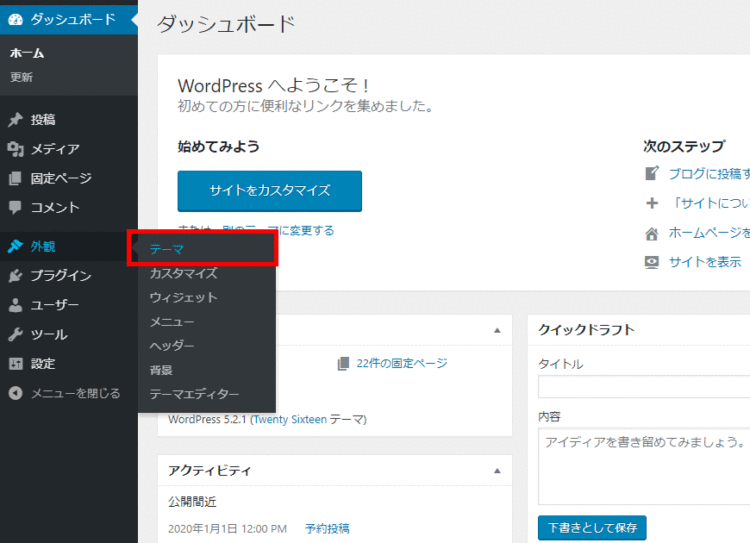Image resolution: width=750 pixels, height=543 pixels.
Task: Open ウィジェット from the submenu
Action: click(x=183, y=297)
